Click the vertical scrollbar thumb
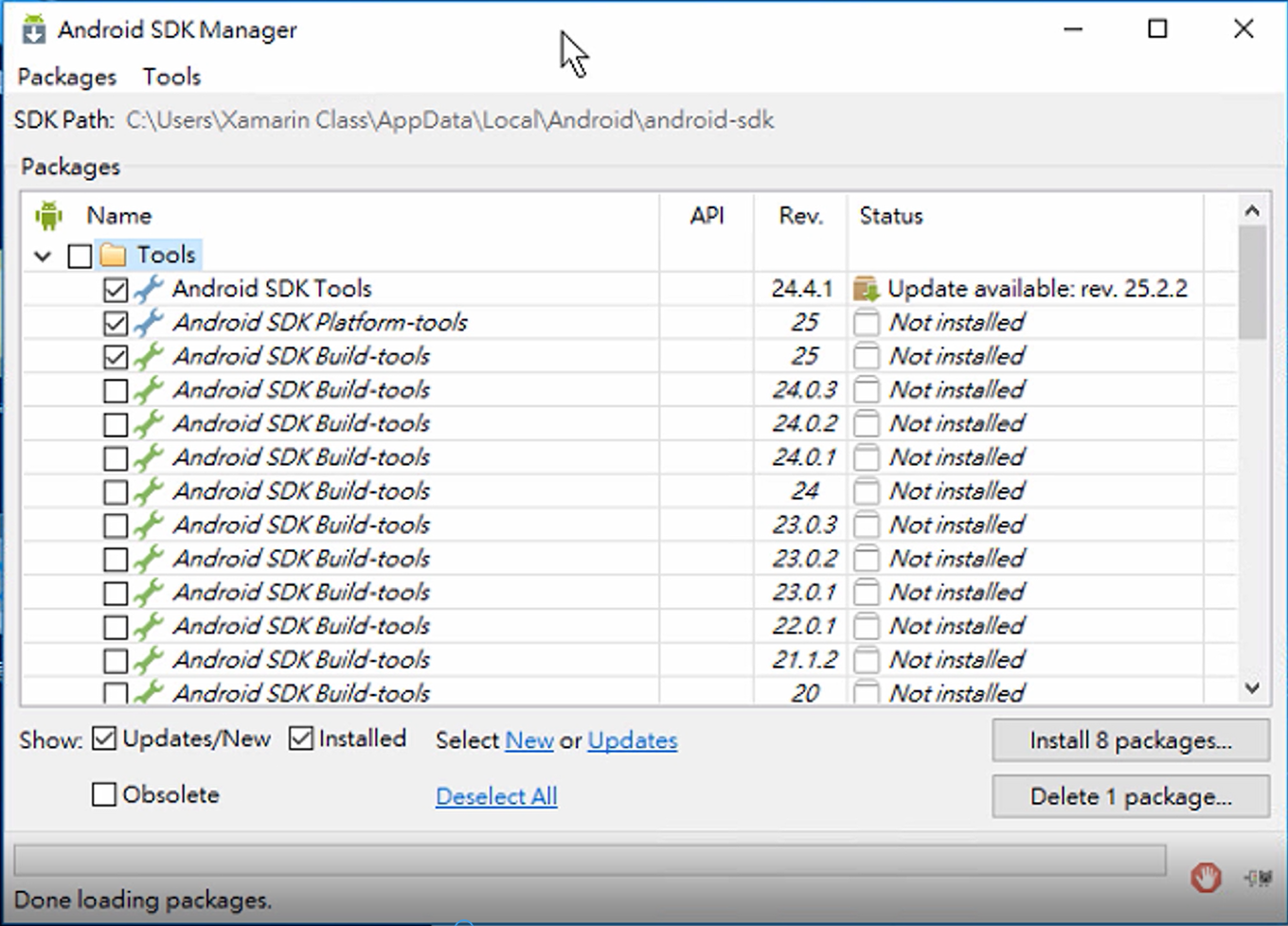 click(1252, 282)
